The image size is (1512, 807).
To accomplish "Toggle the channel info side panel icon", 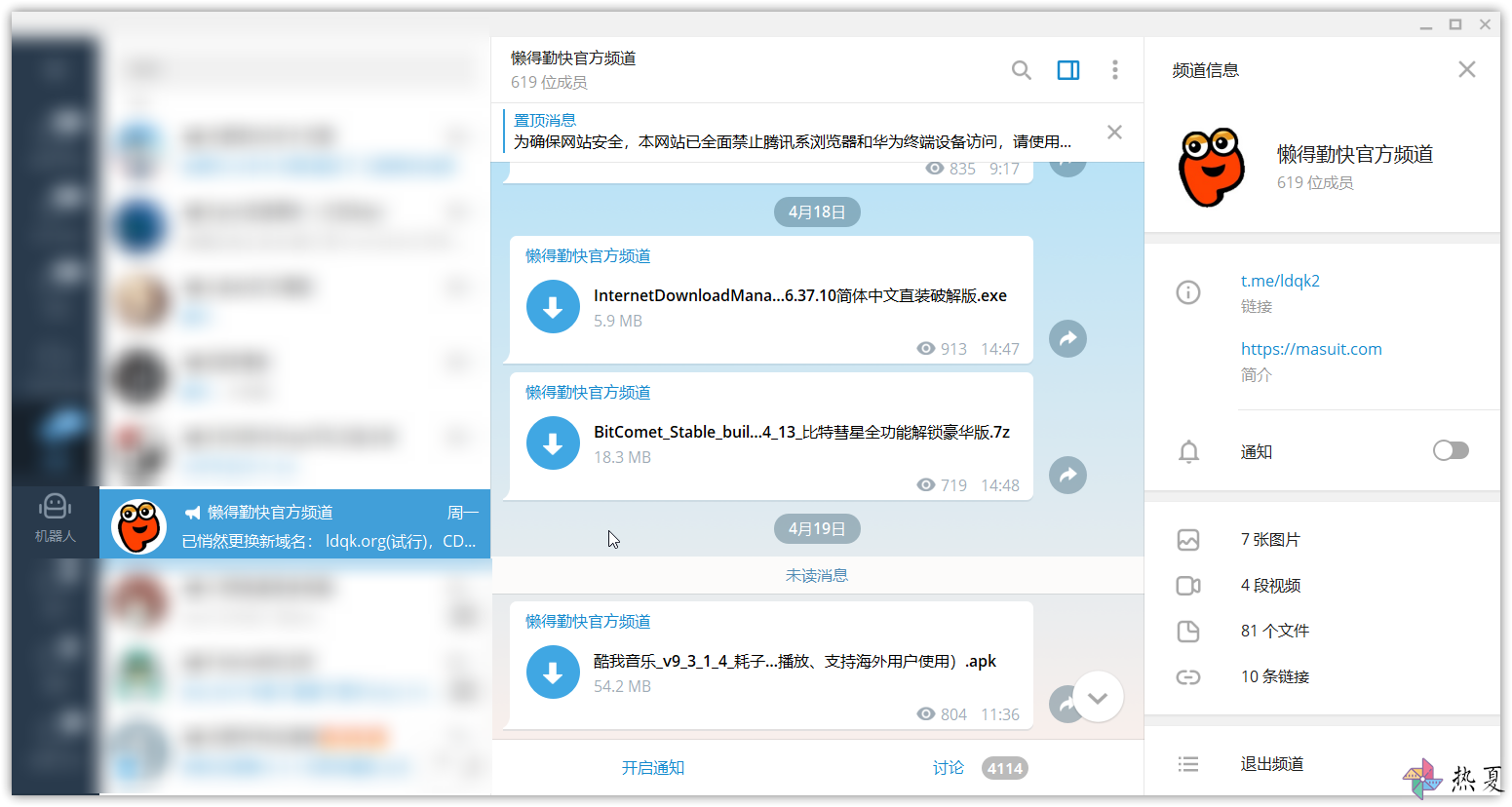I will pyautogui.click(x=1068, y=70).
